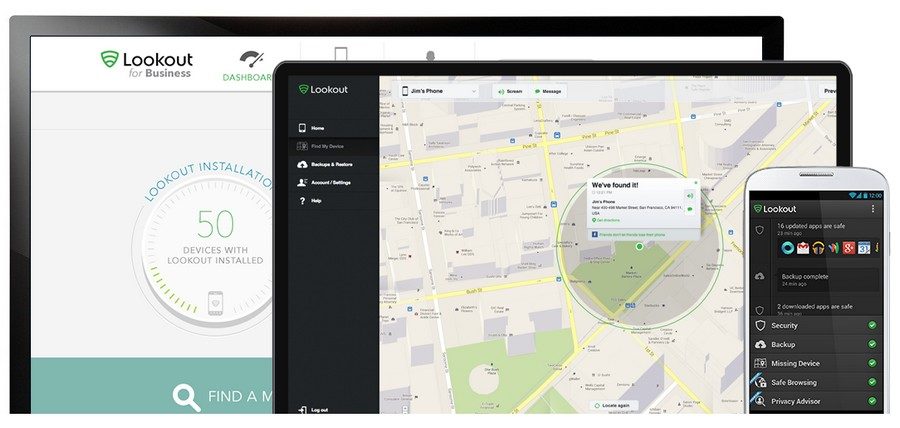Click the Google+ app icon on the phone
The width and height of the screenshot is (900, 428).
pos(847,247)
